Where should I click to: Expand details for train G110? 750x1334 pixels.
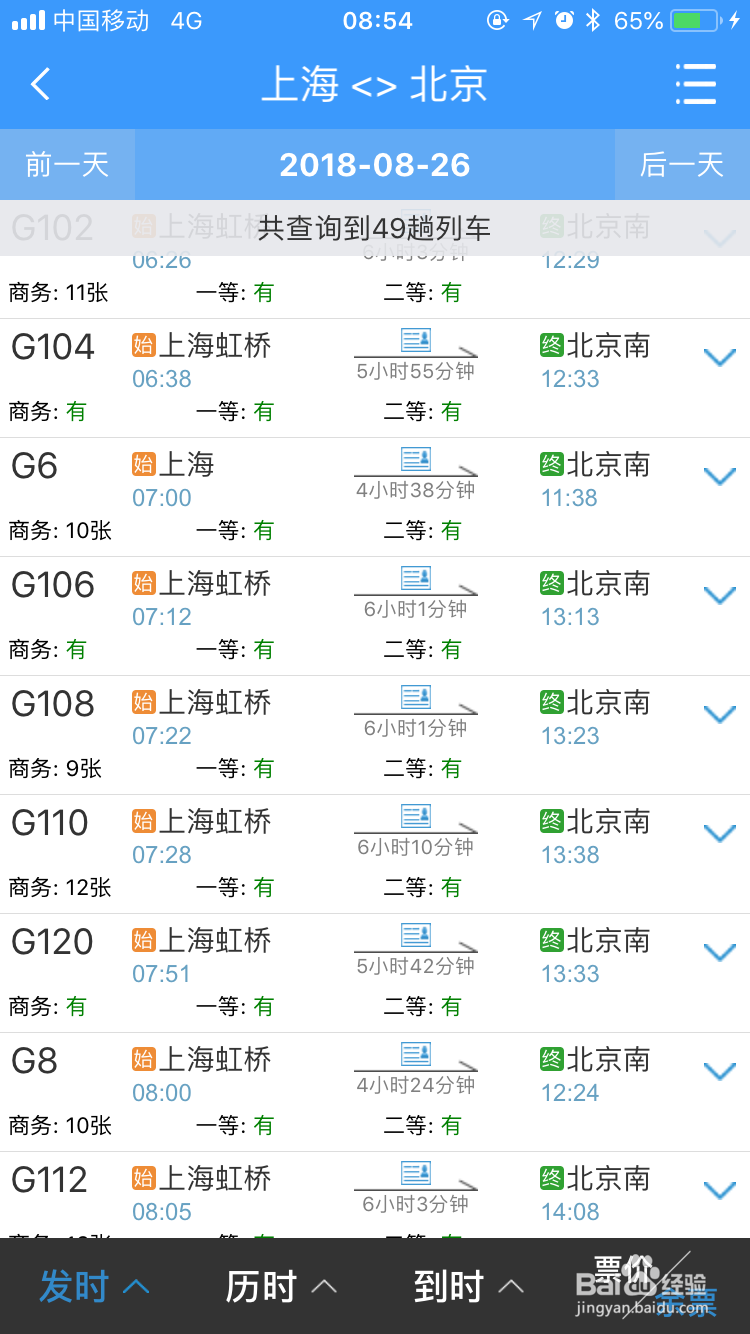(x=720, y=834)
